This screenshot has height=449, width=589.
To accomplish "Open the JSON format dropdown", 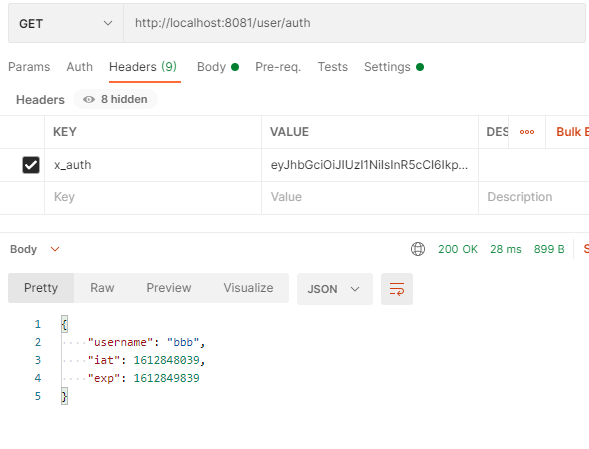I will click(335, 289).
